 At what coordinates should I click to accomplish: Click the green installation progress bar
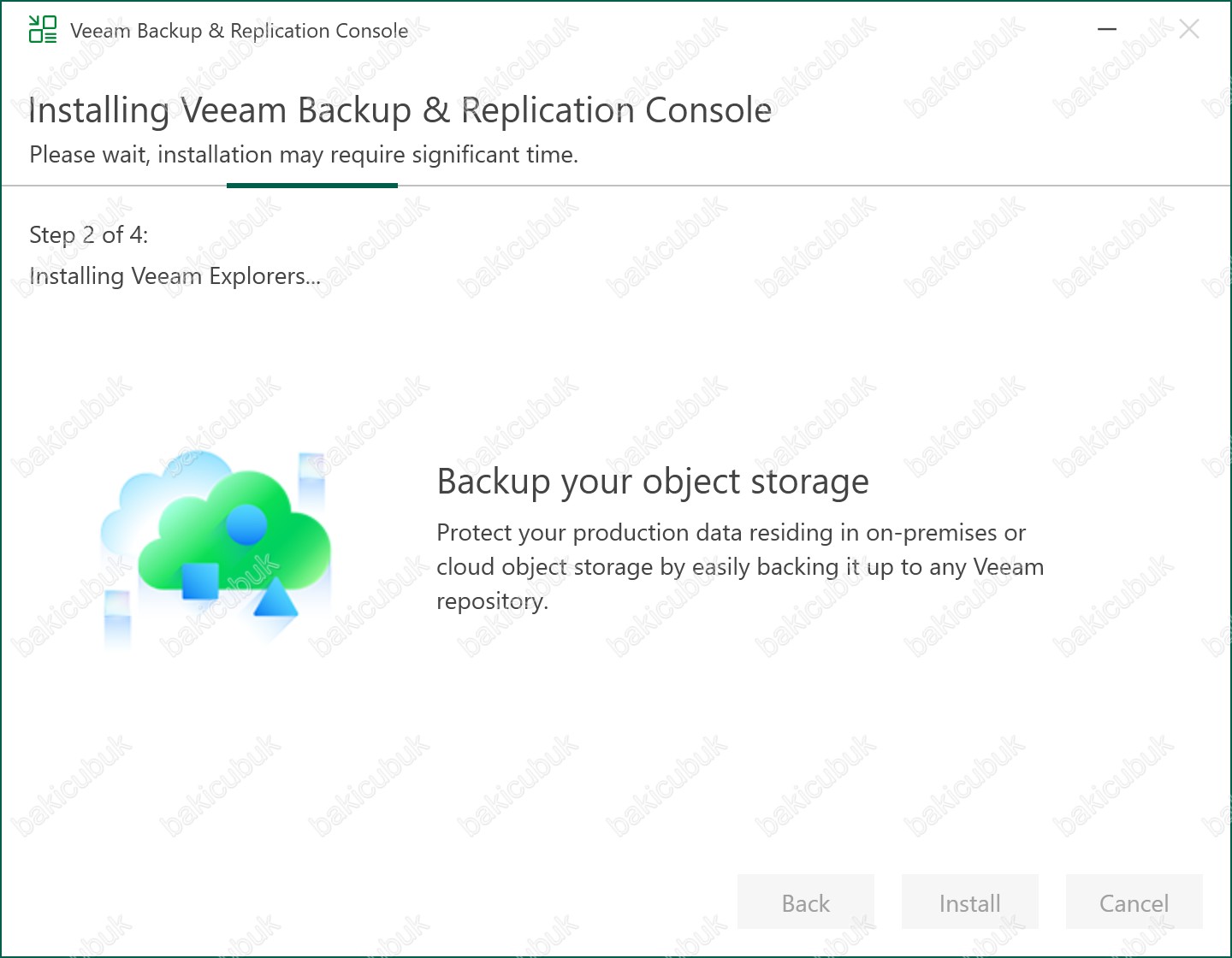point(312,186)
